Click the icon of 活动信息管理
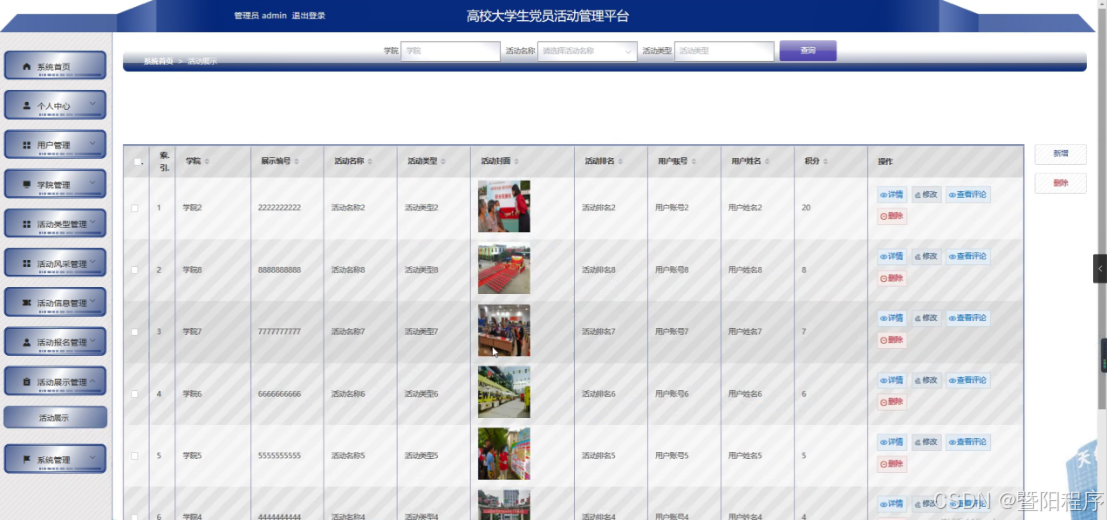 tap(27, 303)
